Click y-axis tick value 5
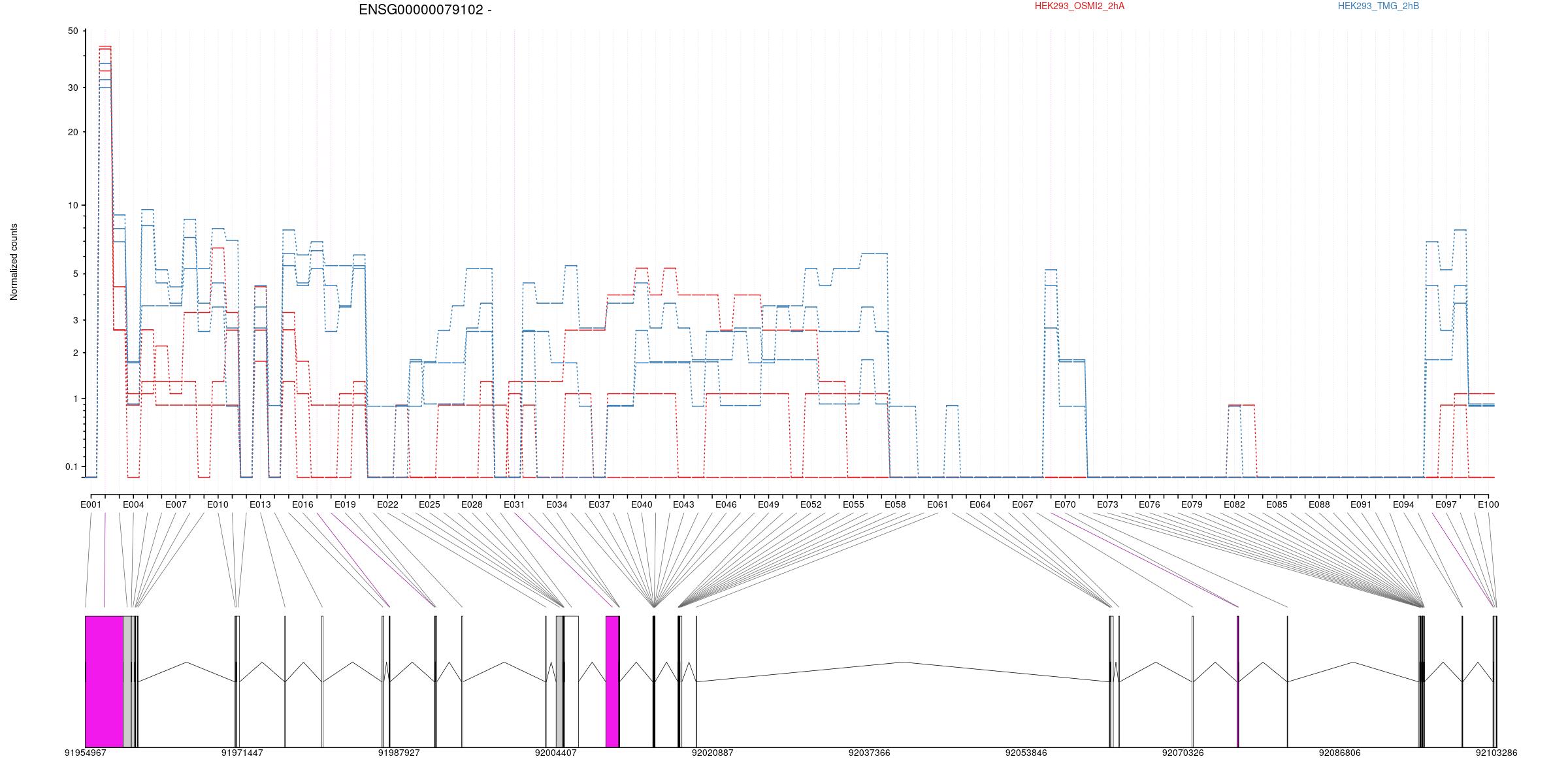The width and height of the screenshot is (1568, 784). (x=75, y=274)
